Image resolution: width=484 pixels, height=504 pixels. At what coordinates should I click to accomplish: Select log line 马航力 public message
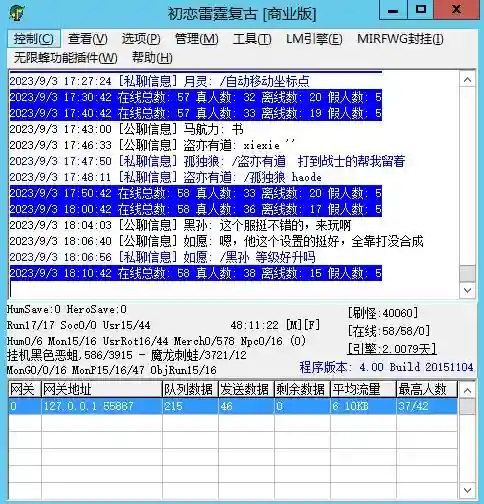tap(127, 129)
